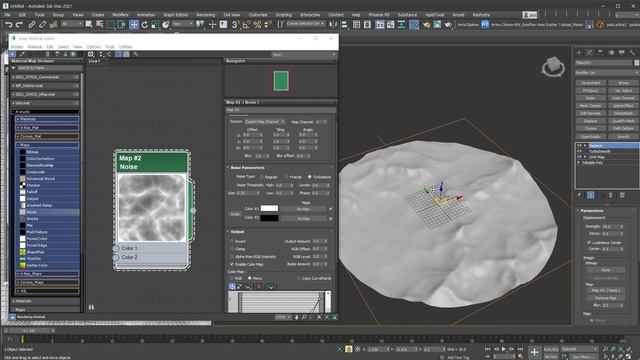Activate the Select and Move tool

point(134,25)
